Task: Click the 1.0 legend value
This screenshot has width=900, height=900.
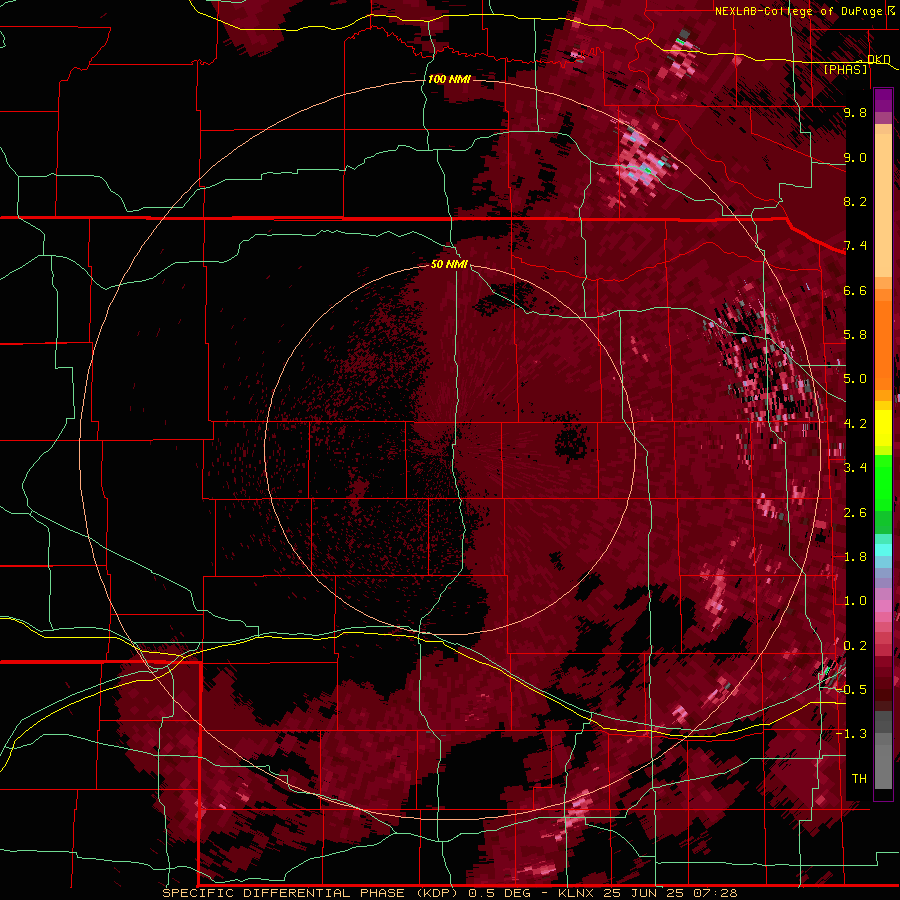Action: pyautogui.click(x=855, y=601)
